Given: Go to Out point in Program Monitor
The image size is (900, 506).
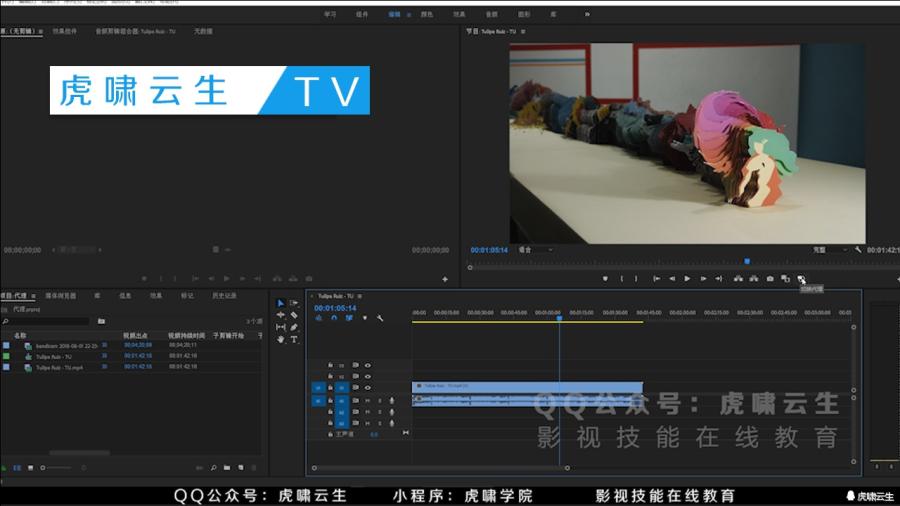Looking at the screenshot, I should (719, 279).
